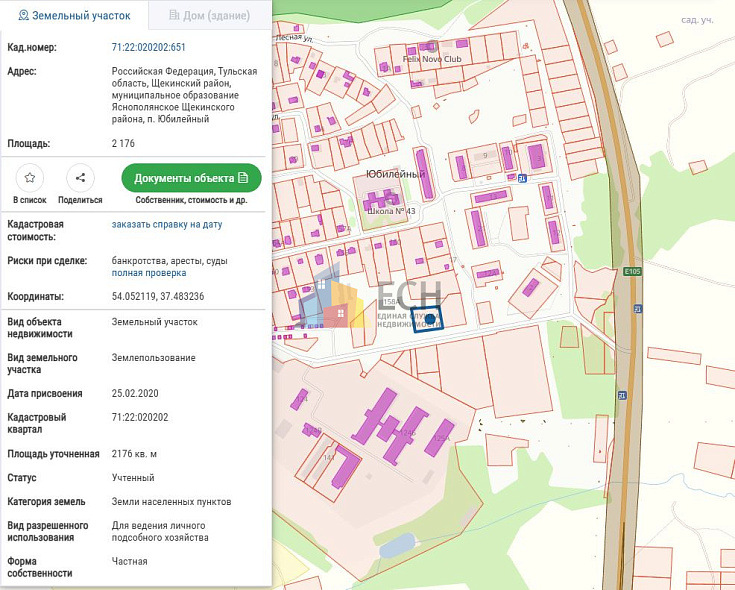The image size is (735, 590).
Task: Select the Частная ownership value
Action: click(x=129, y=561)
